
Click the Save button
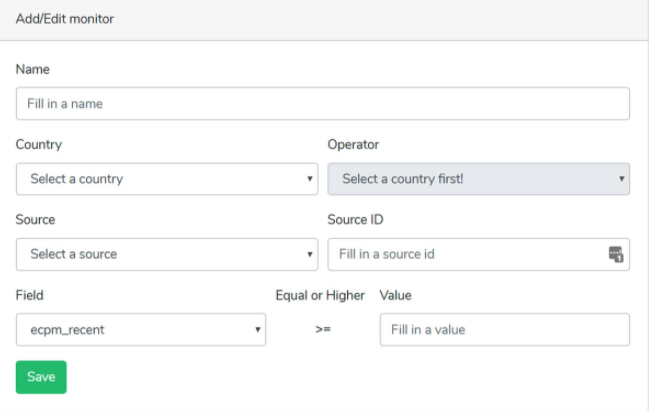41,377
